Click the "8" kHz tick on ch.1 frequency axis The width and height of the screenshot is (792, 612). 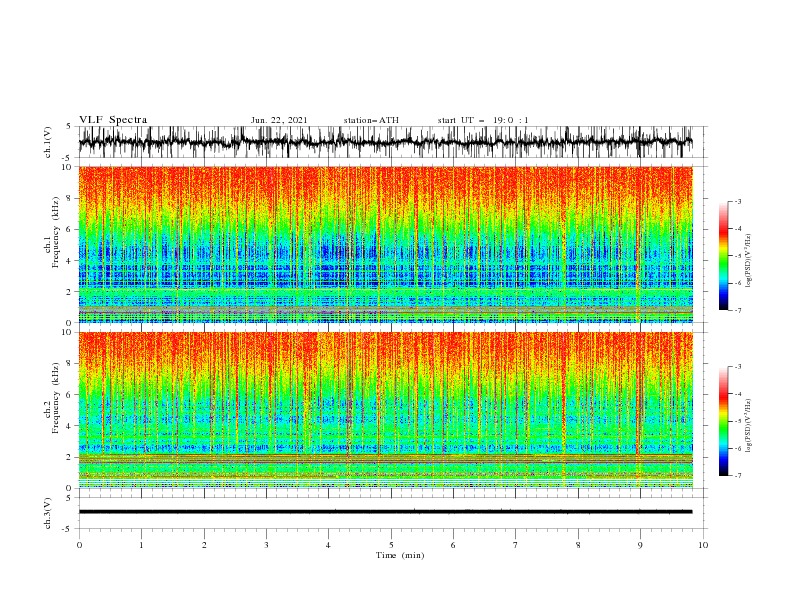69,198
